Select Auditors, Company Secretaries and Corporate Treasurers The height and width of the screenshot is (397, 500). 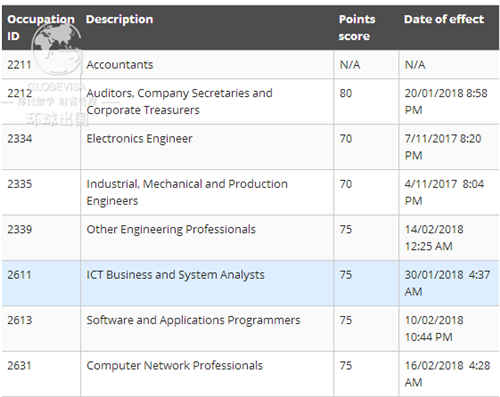179,101
